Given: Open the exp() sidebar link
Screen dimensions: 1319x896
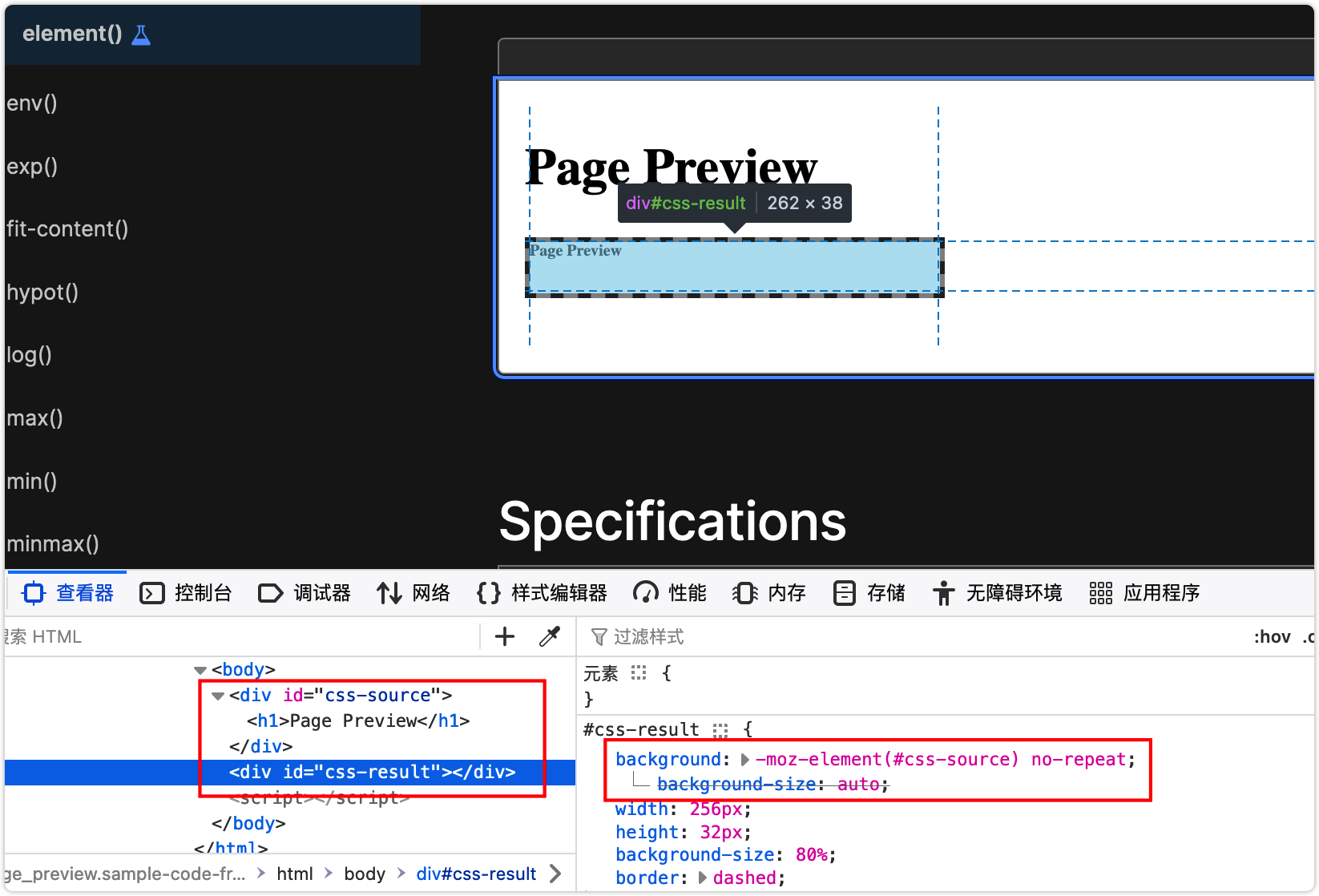Looking at the screenshot, I should tap(32, 167).
